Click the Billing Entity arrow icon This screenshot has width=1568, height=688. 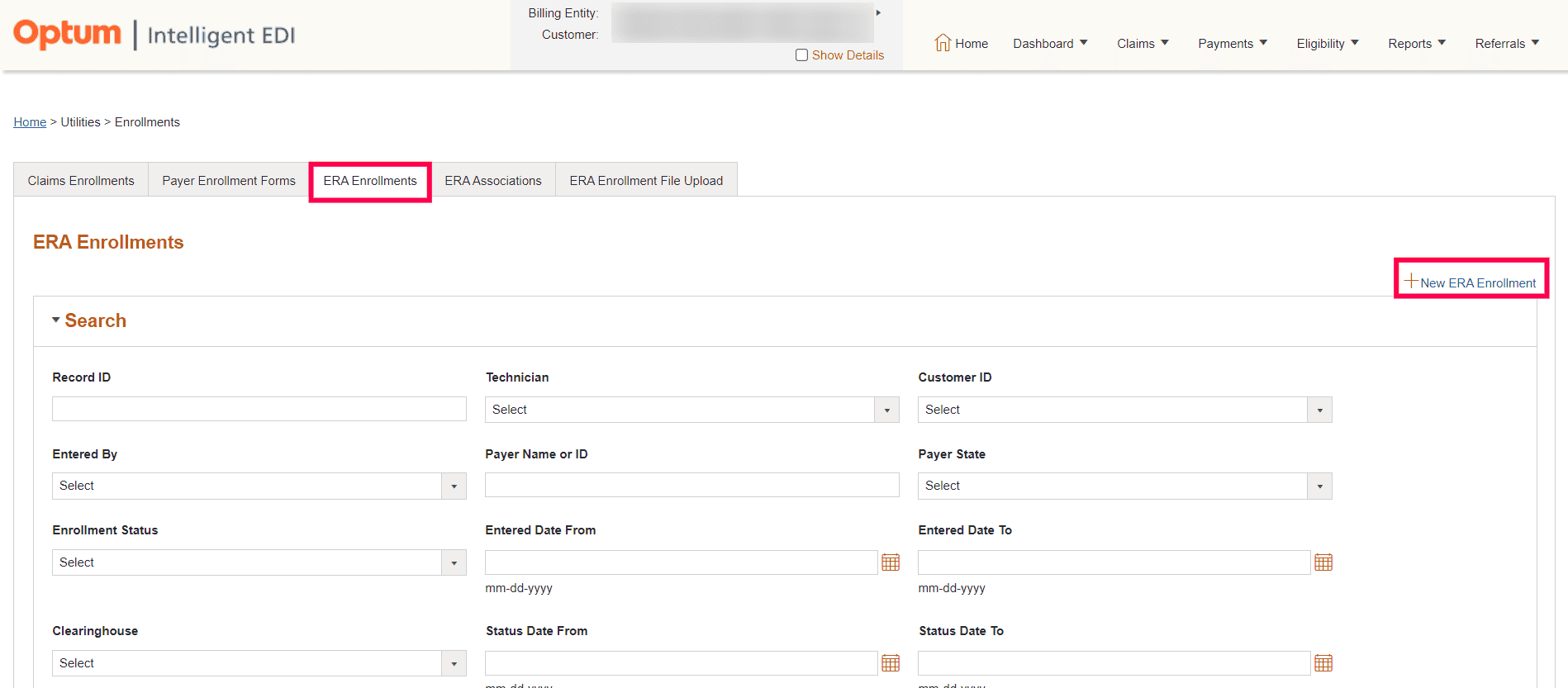(878, 13)
